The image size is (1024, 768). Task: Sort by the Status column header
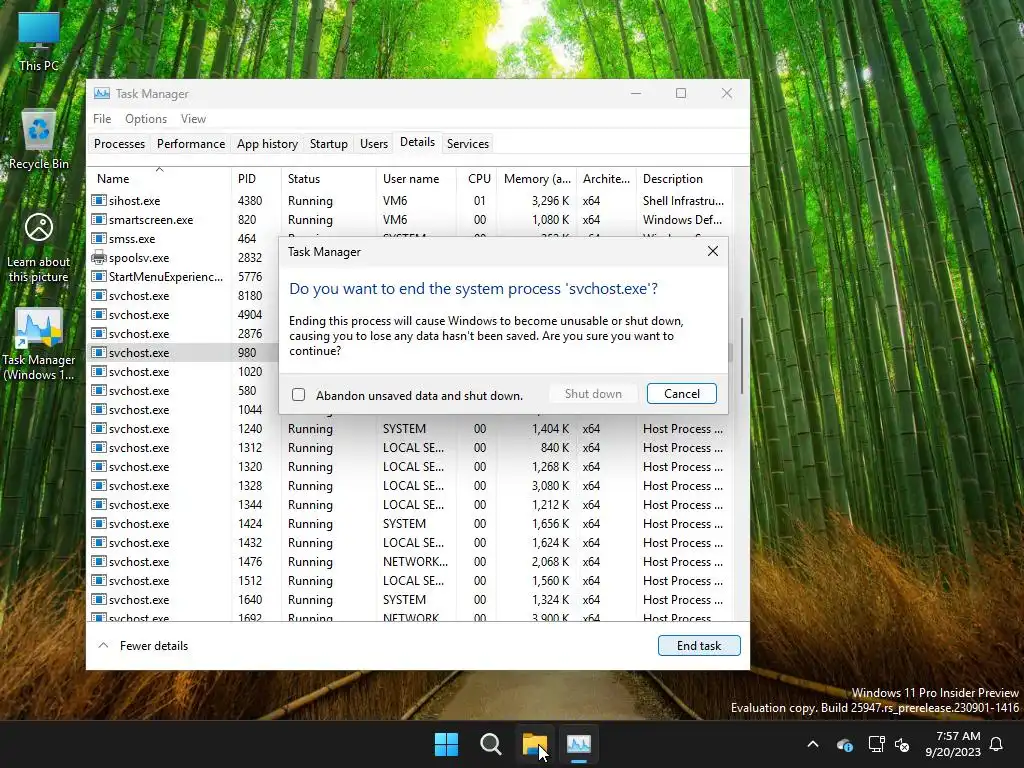tap(328, 178)
